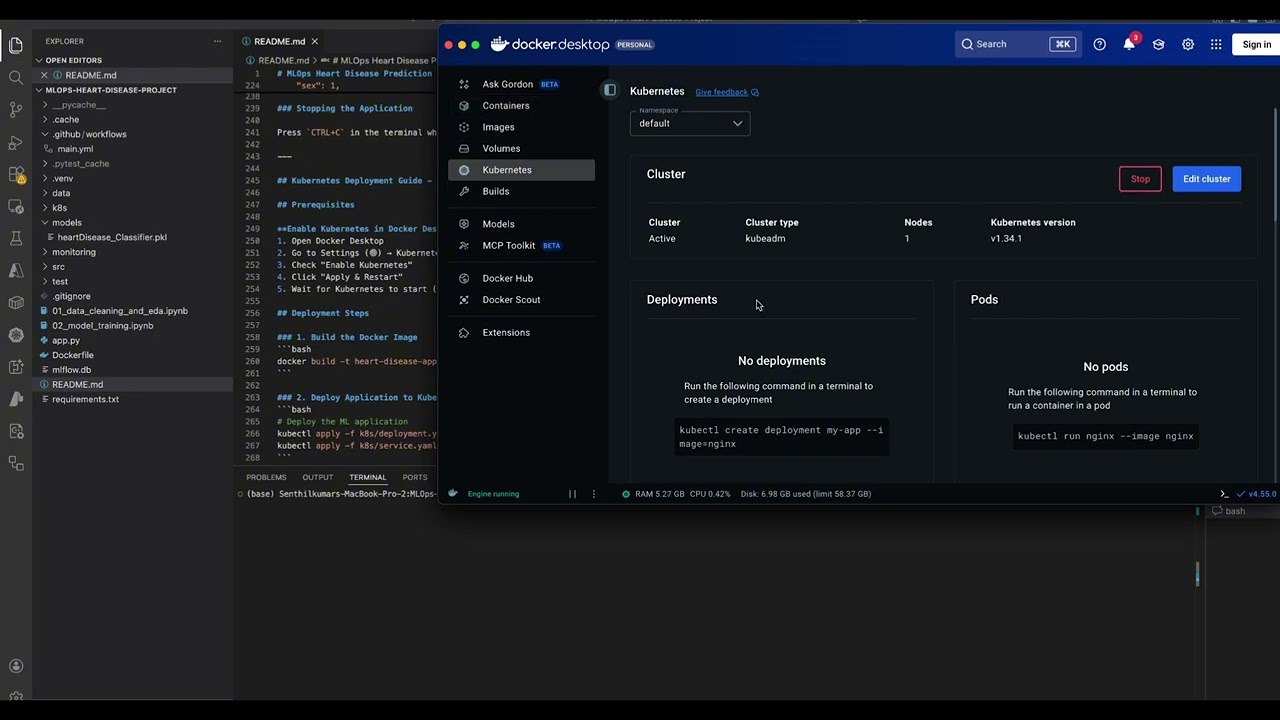
Task: Go to Images in Docker Desktop
Action: (x=521, y=127)
